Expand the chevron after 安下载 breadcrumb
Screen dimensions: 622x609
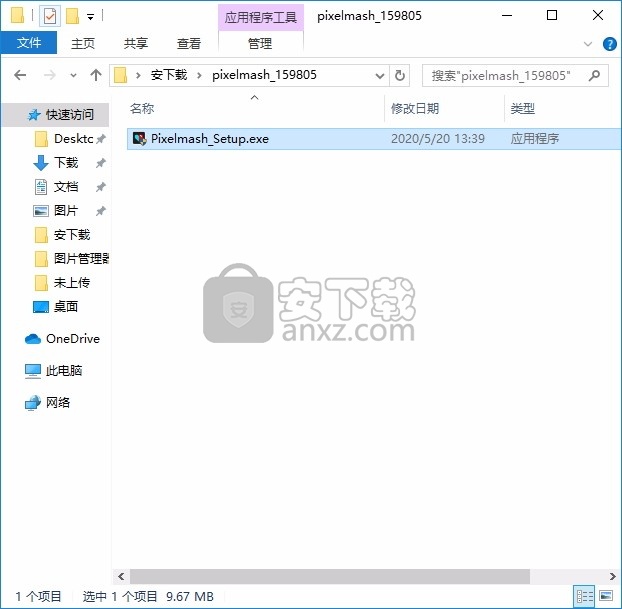click(x=199, y=75)
